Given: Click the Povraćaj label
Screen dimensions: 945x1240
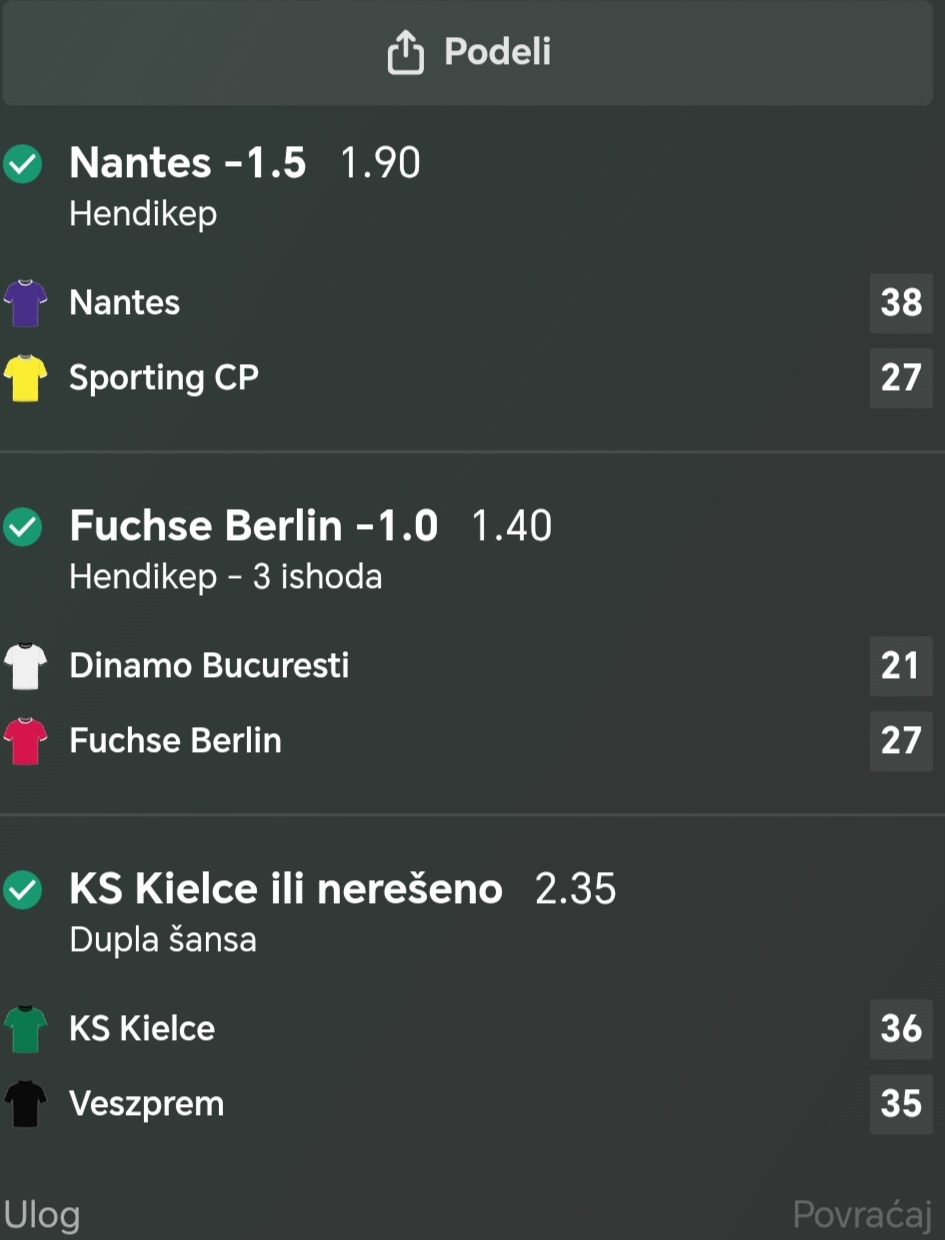Looking at the screenshot, I should click(x=862, y=1215).
